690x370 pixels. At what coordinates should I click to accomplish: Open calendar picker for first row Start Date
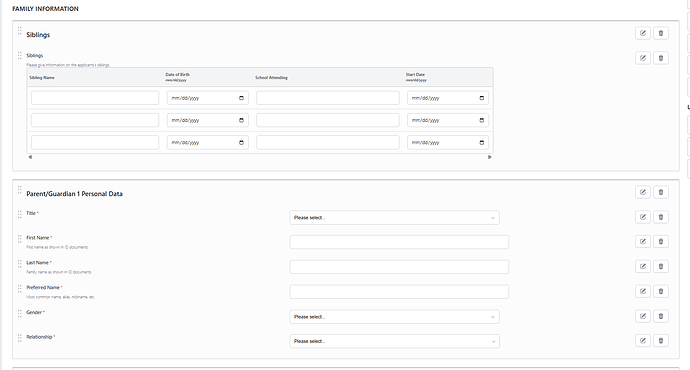[481, 98]
